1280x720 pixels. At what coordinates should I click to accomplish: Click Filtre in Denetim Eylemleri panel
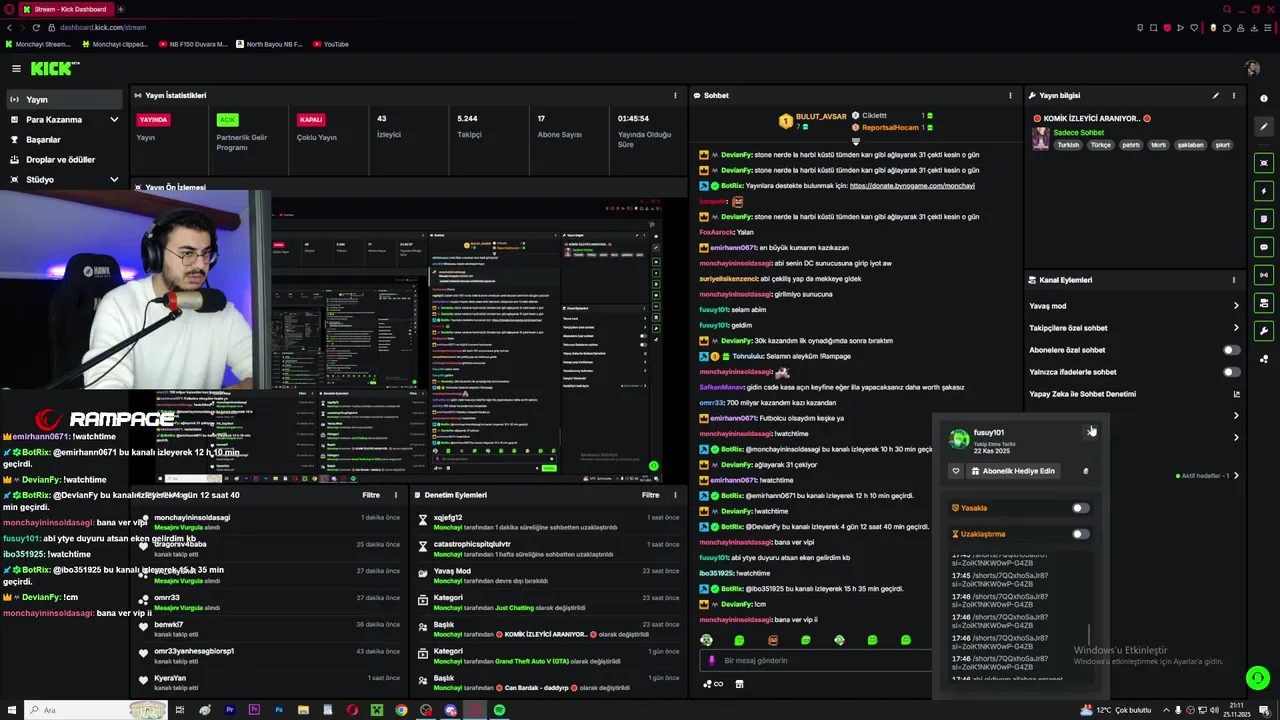click(x=650, y=495)
